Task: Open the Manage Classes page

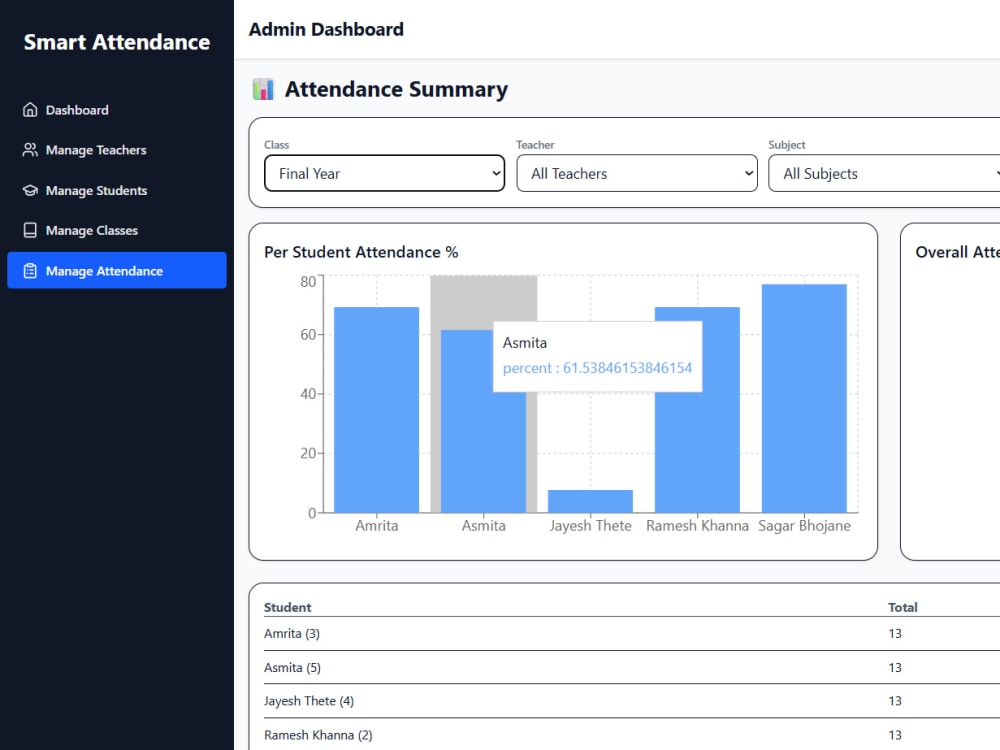Action: 117,230
